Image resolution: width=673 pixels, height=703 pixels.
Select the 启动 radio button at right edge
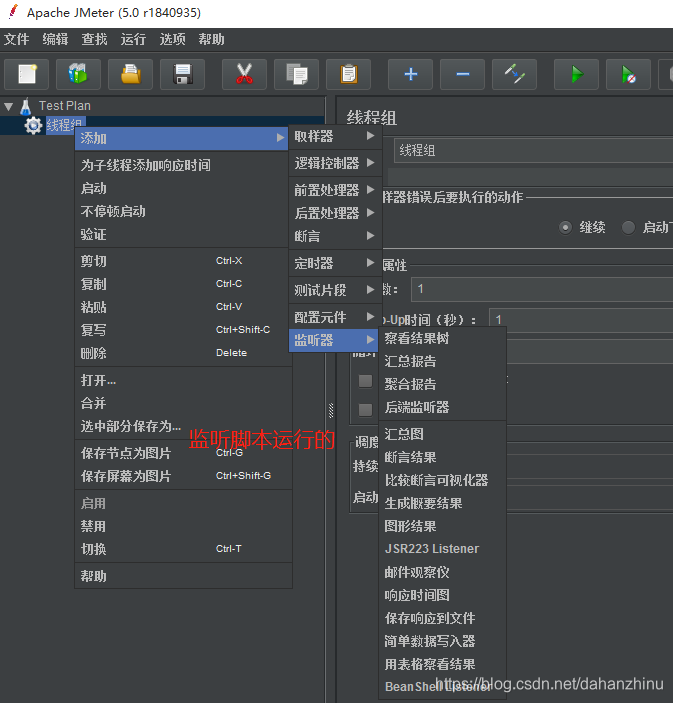[x=628, y=227]
